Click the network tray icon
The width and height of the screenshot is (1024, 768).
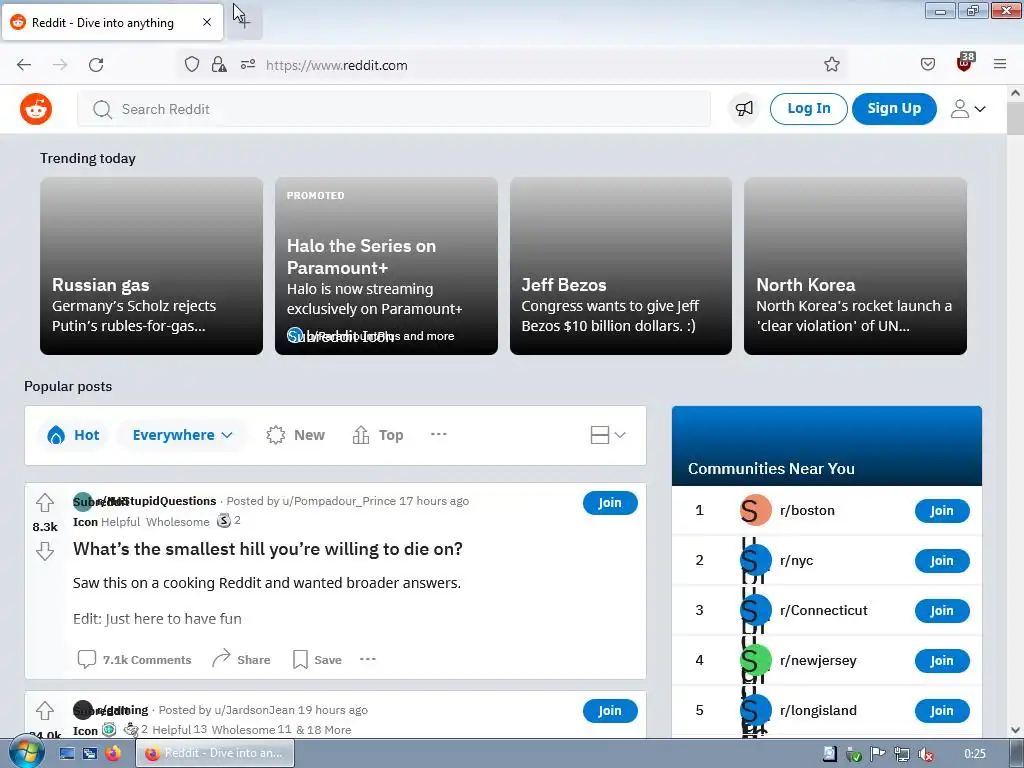pyautogui.click(x=902, y=754)
